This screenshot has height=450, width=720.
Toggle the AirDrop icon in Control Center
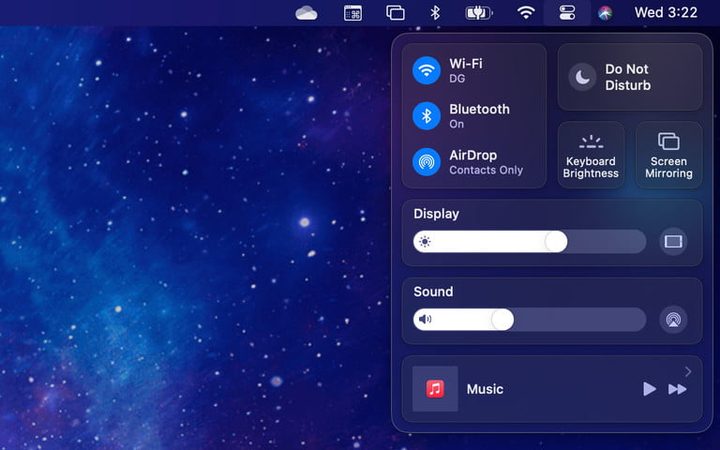(x=427, y=162)
